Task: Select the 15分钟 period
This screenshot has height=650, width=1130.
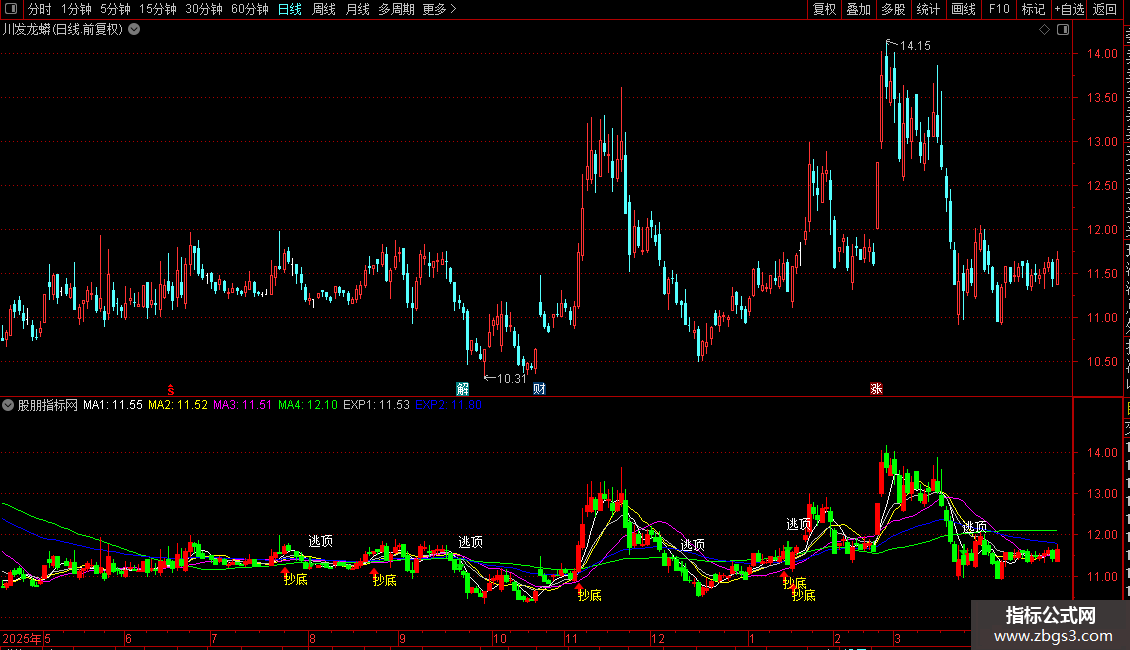Action: 158,9
